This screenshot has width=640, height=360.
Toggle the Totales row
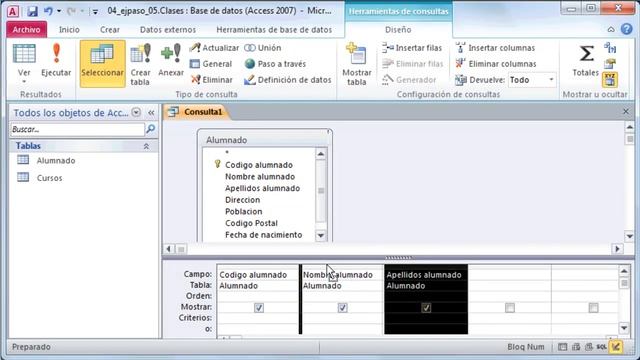(585, 61)
